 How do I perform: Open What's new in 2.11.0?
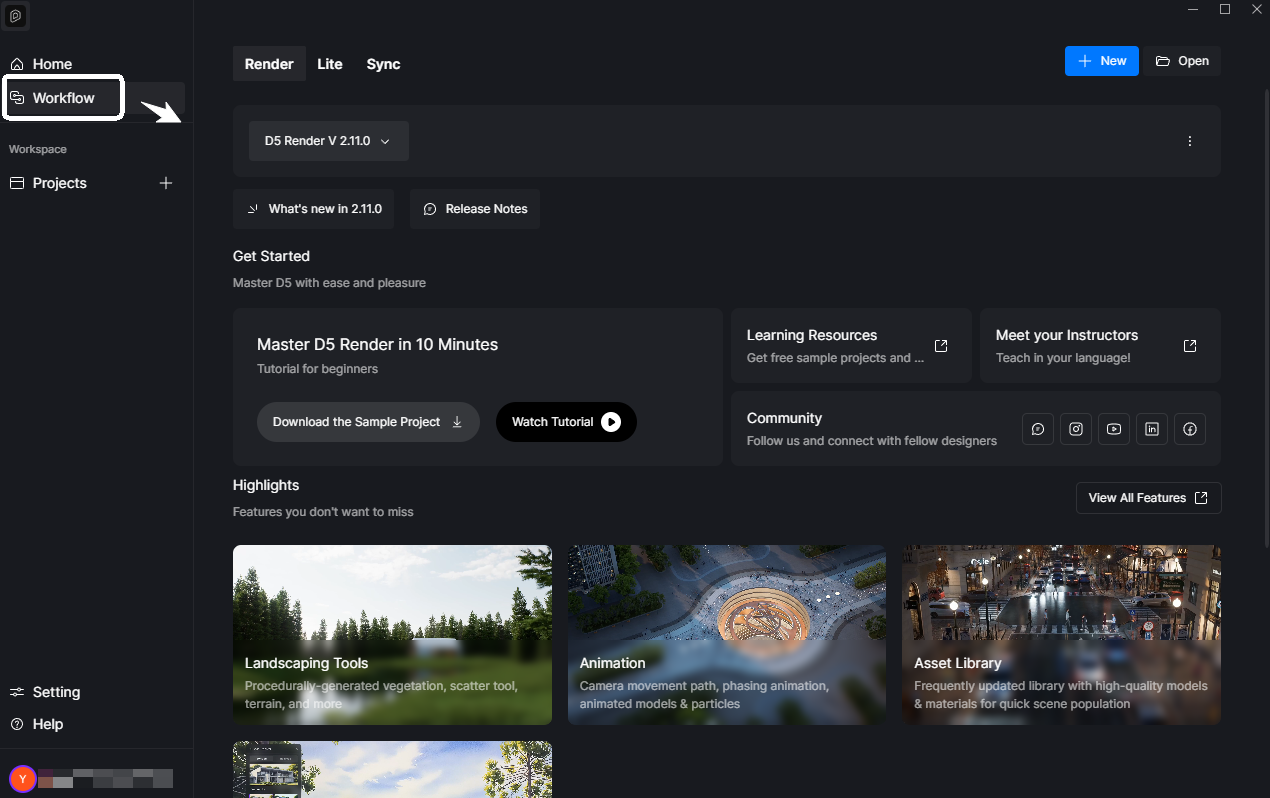pyautogui.click(x=314, y=209)
